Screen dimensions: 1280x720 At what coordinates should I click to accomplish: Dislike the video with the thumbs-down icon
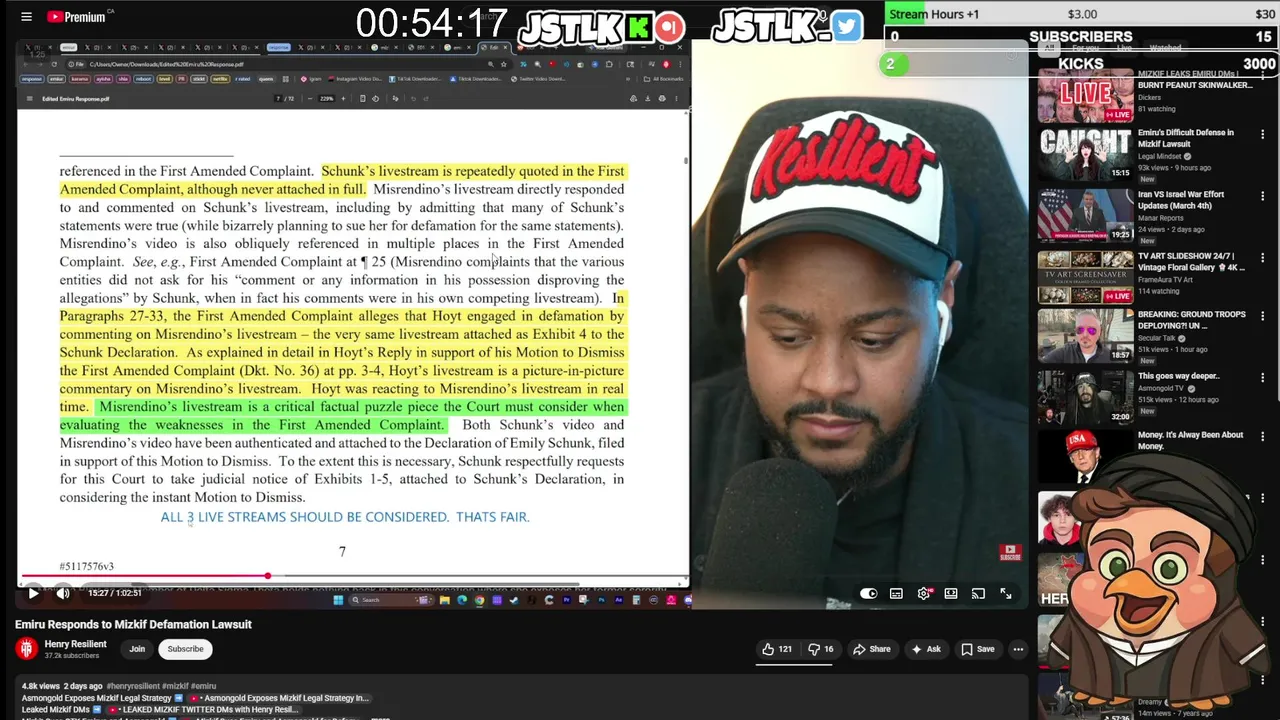click(x=821, y=649)
